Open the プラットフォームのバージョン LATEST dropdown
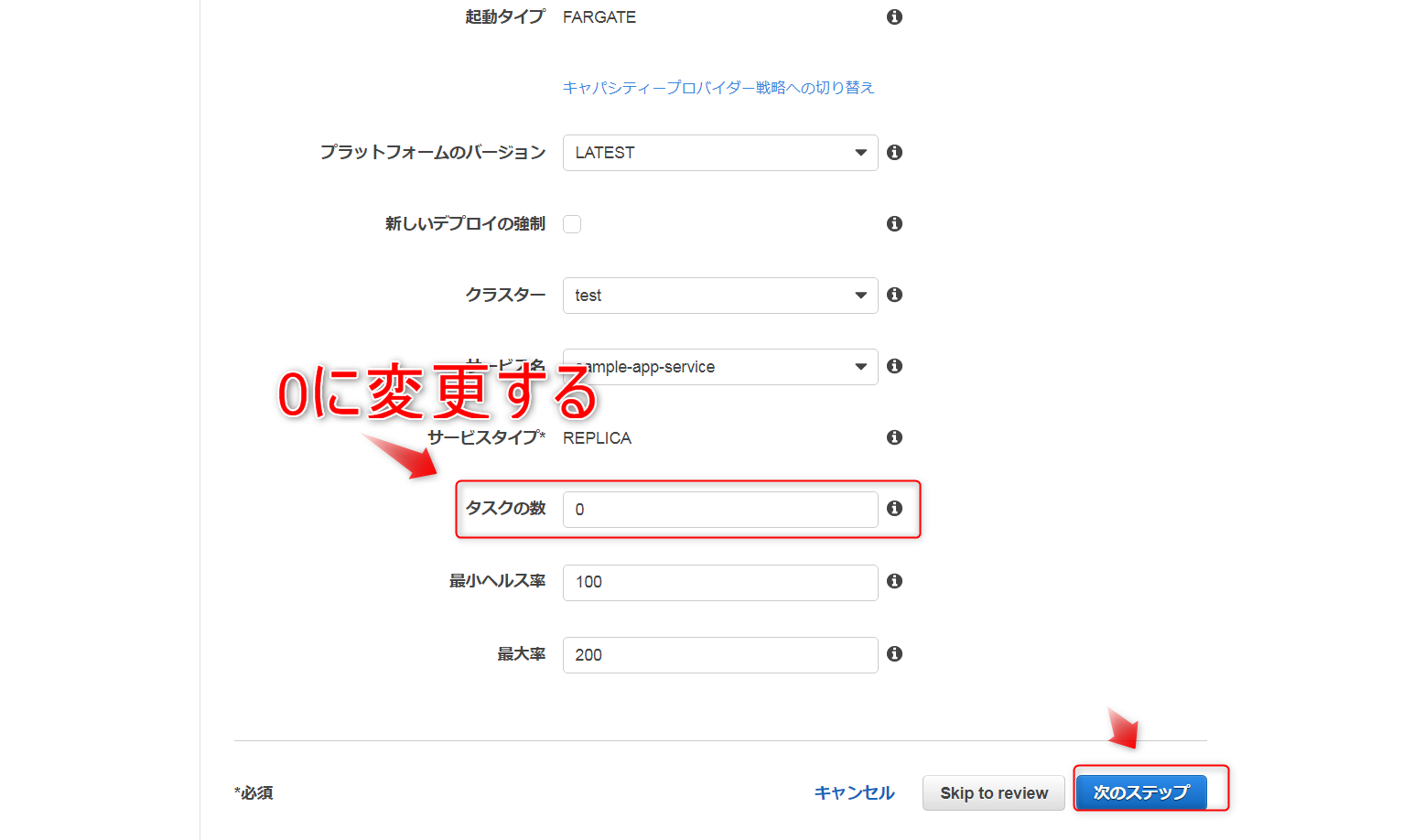The width and height of the screenshot is (1425, 840). click(720, 153)
